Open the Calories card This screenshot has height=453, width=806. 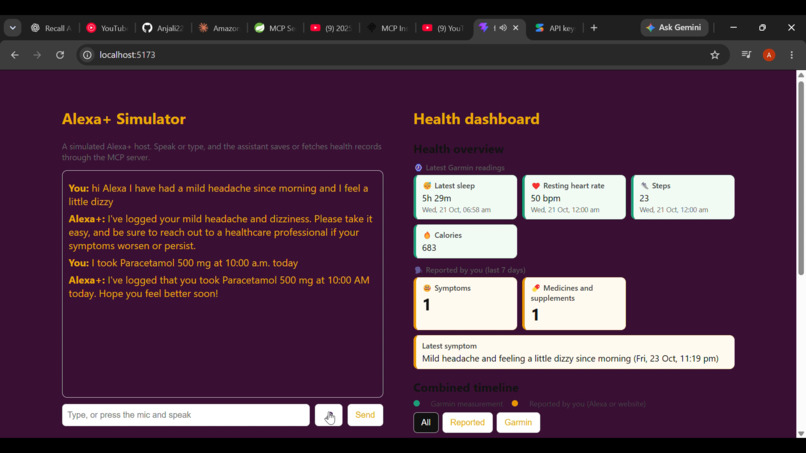pyautogui.click(x=465, y=241)
